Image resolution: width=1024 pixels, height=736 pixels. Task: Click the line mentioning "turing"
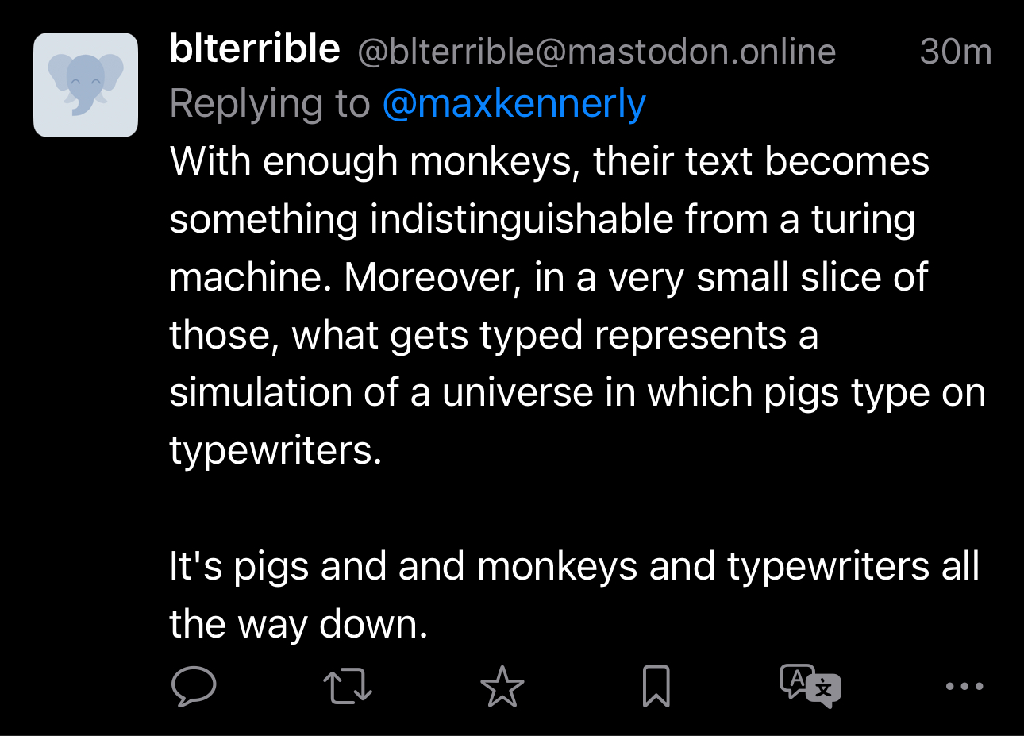tap(542, 220)
